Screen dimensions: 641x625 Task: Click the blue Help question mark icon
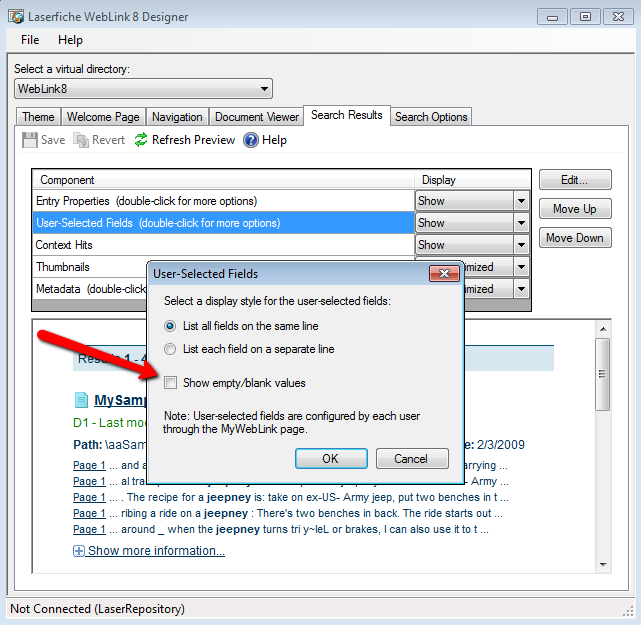pos(251,140)
